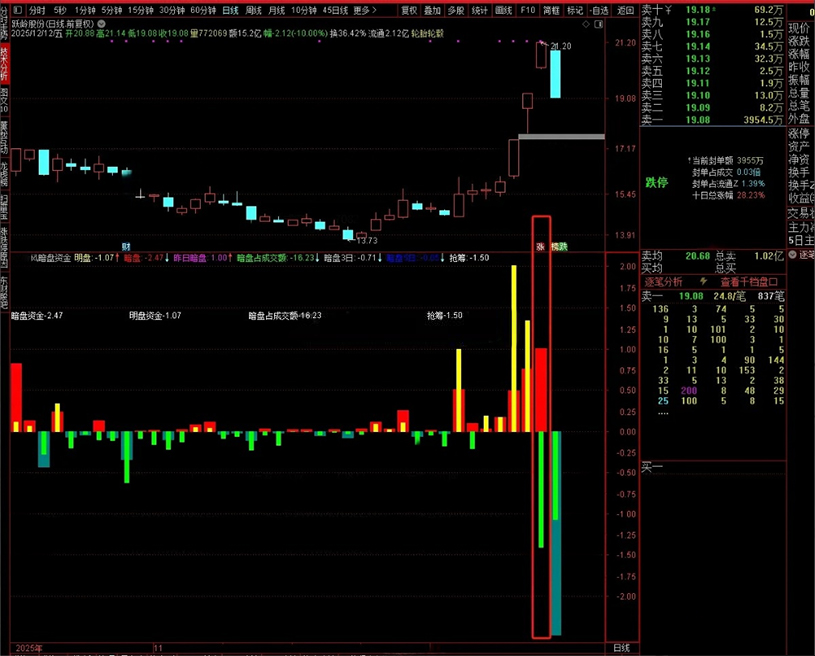This screenshot has height=656, width=815.
Task: Select the 10分钟 chart period
Action: tap(304, 10)
